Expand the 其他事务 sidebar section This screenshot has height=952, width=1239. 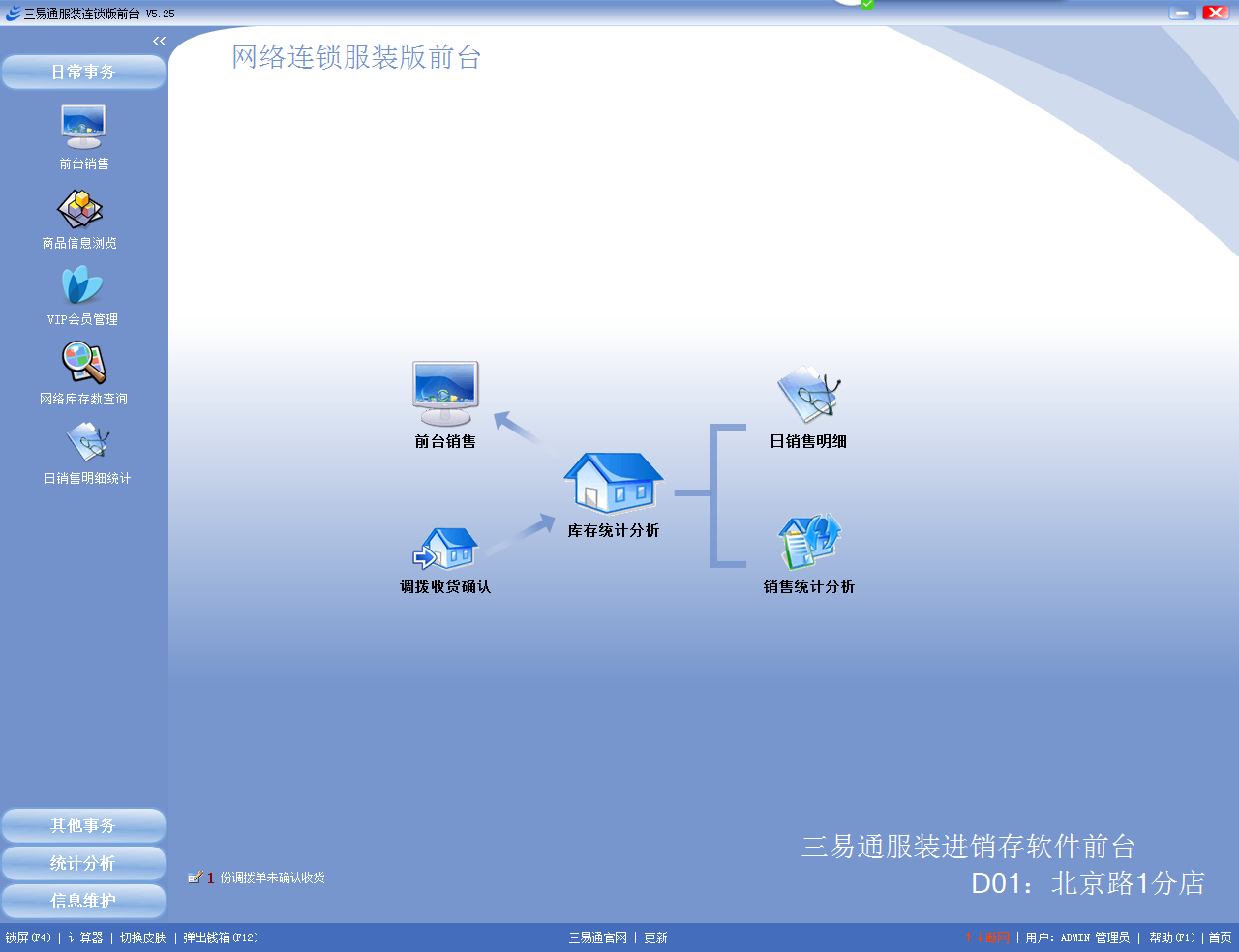pyautogui.click(x=83, y=825)
